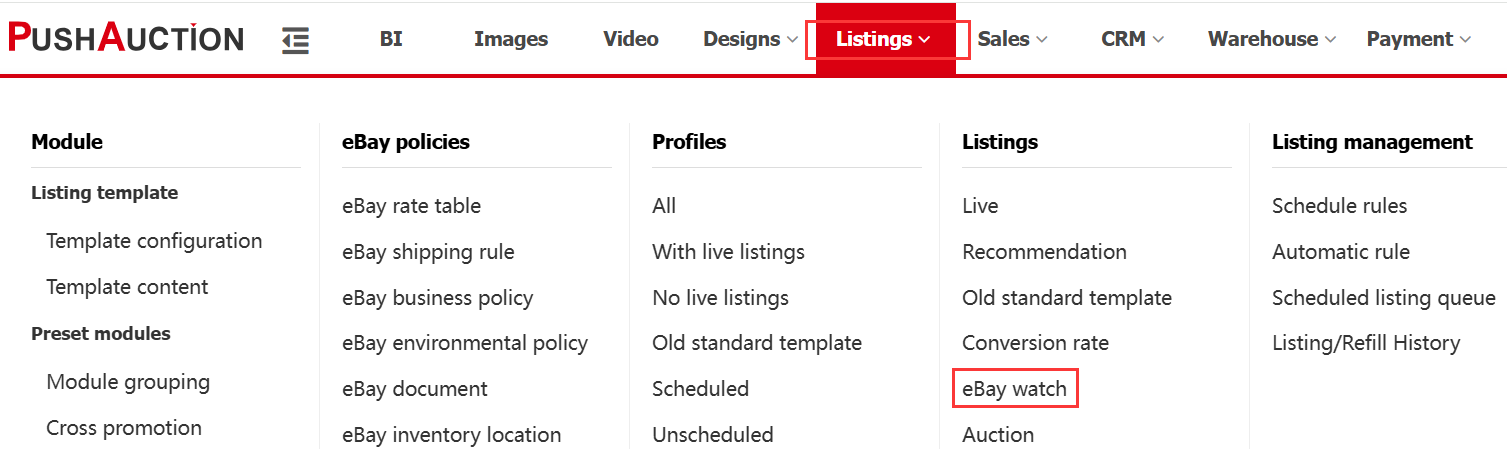Viewport: 1507px width, 449px height.
Task: Open eBay shipping rule policy
Action: pyautogui.click(x=428, y=252)
